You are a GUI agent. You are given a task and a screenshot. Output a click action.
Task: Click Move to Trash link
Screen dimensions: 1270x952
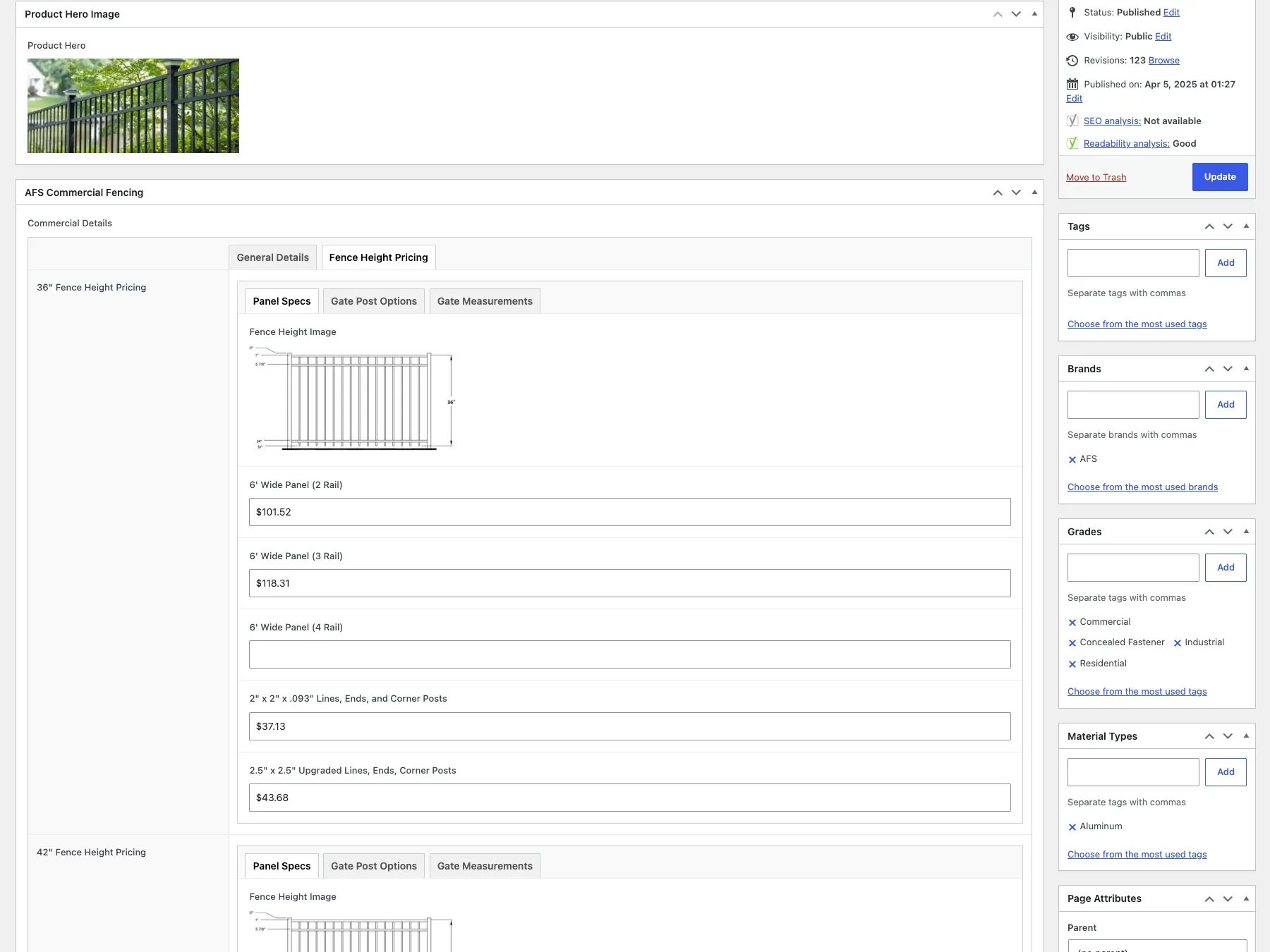coord(1096,178)
